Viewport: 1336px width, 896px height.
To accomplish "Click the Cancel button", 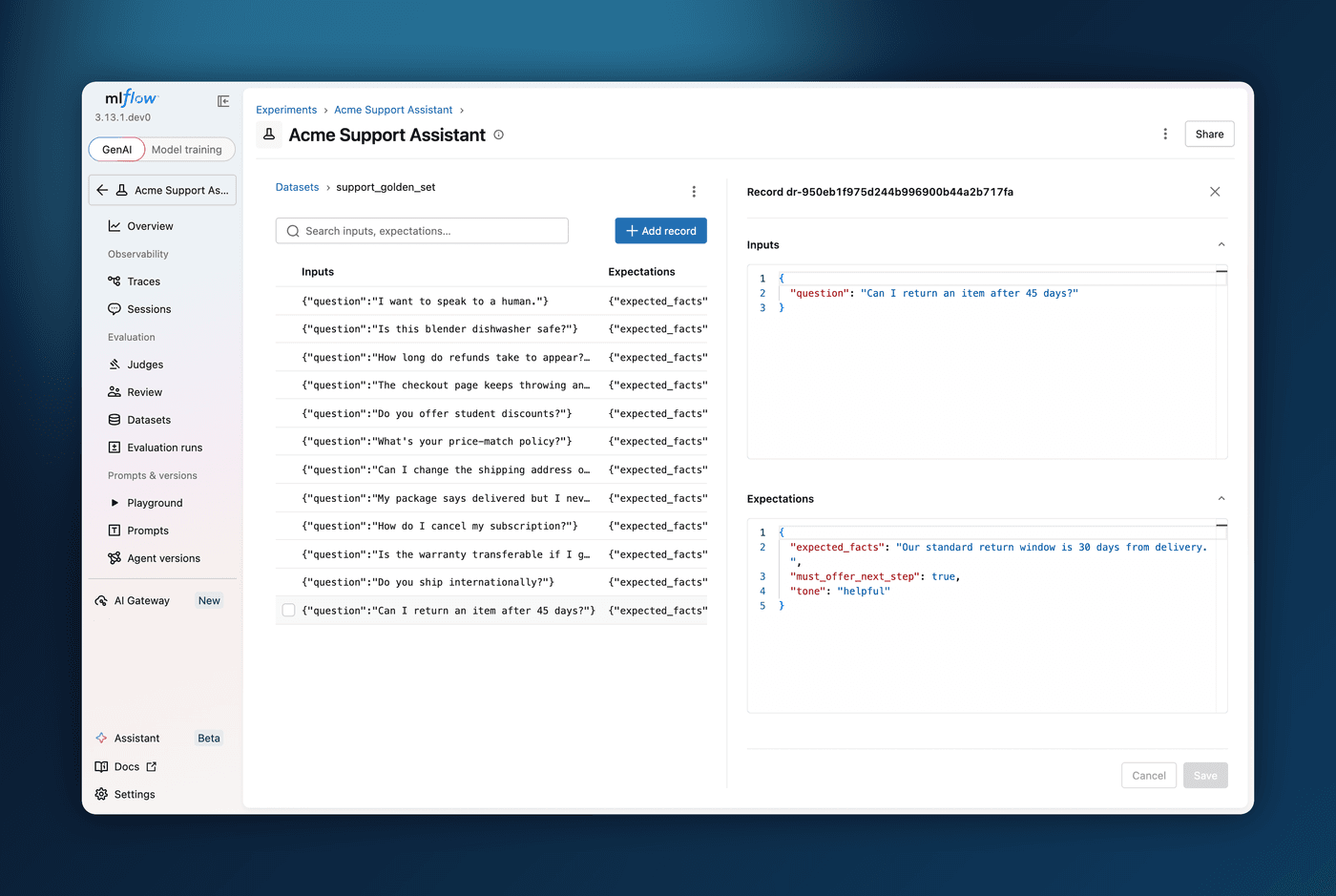I will 1149,776.
